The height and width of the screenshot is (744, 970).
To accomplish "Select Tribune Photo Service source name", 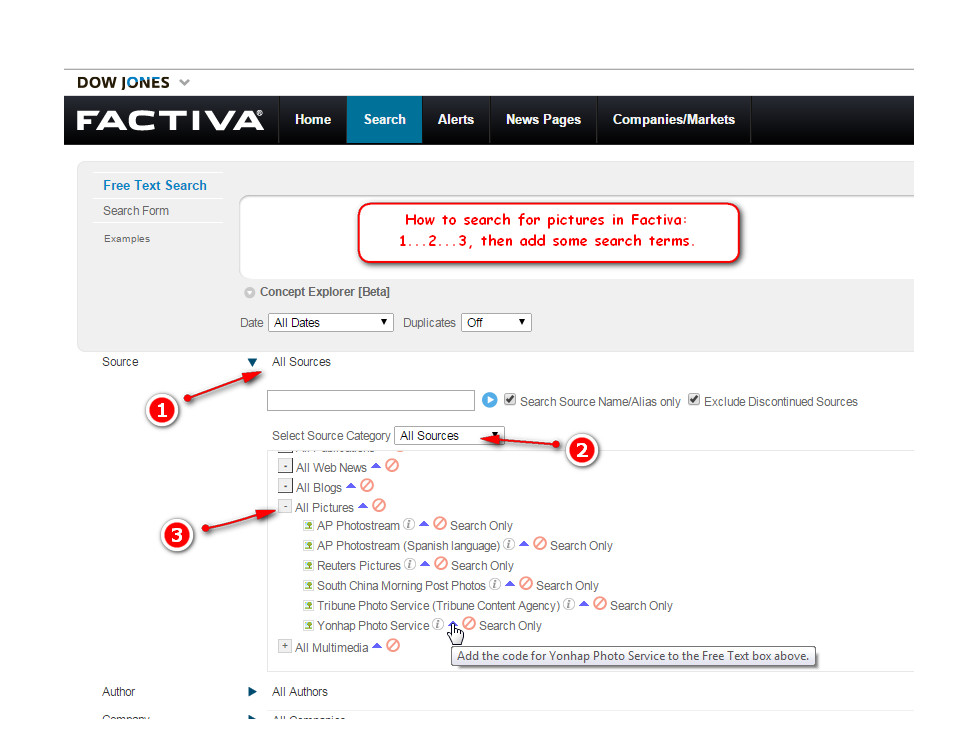I will tap(439, 605).
